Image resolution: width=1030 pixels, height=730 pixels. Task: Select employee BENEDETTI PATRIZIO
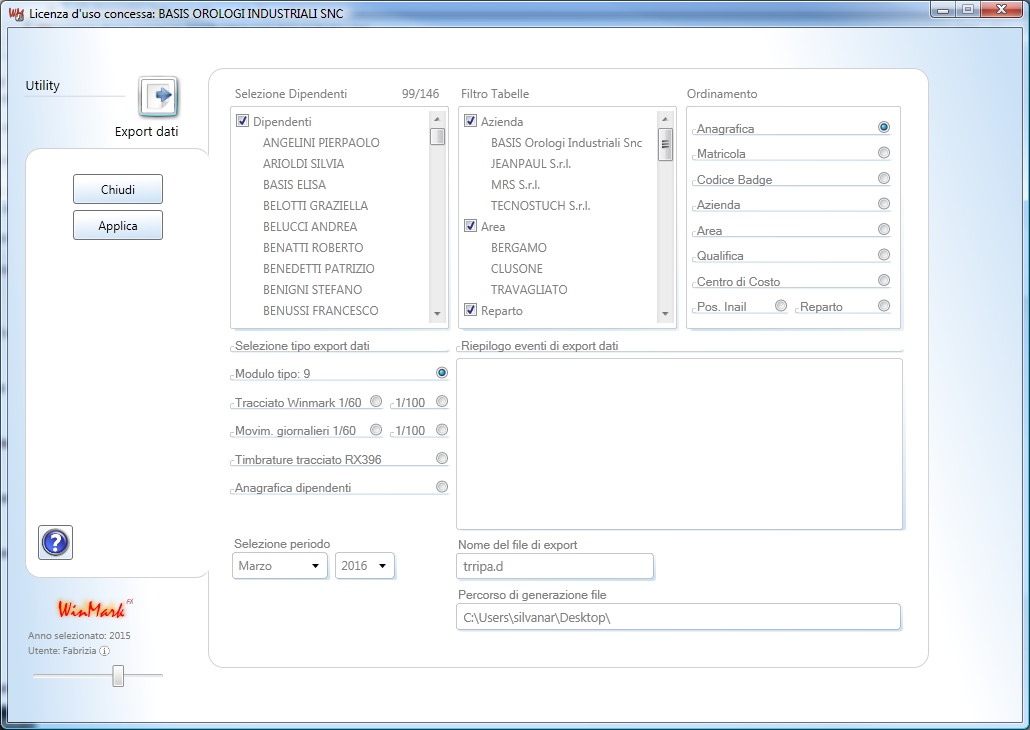click(x=319, y=269)
